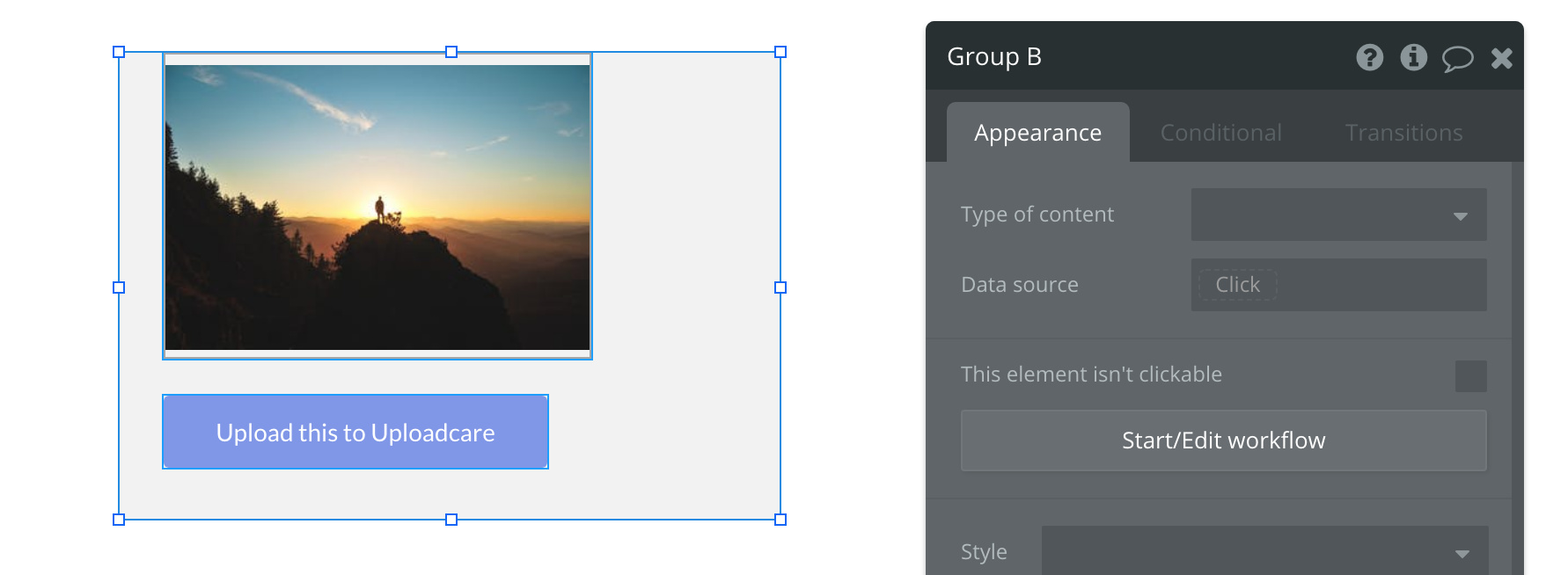Close the Group B property panel
This screenshot has width=1568, height=575.
pos(1501,59)
